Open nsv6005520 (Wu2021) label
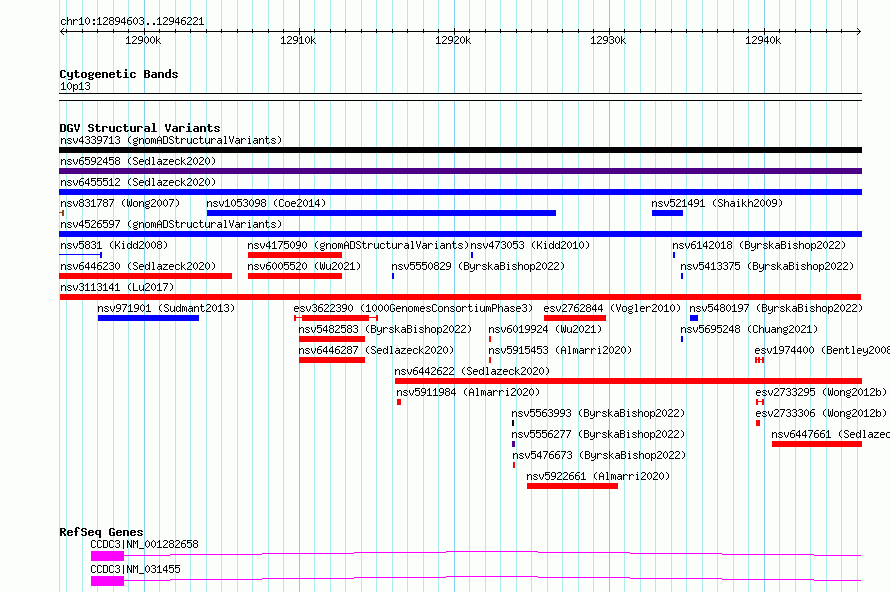 304,266
